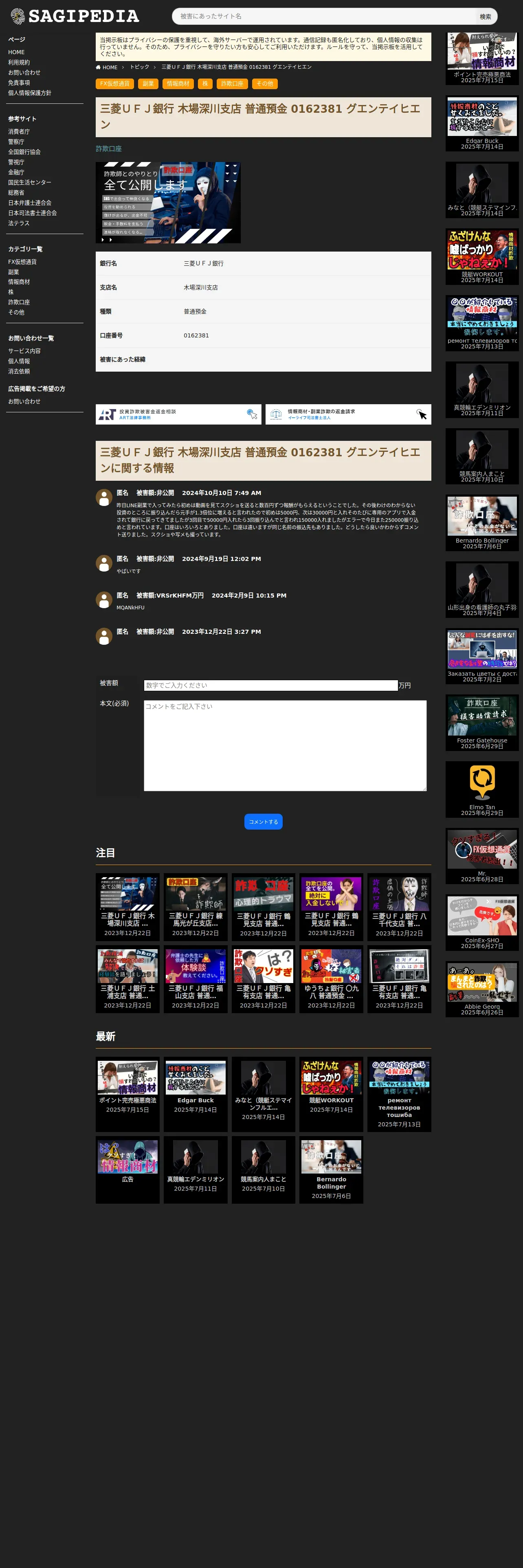Click first anonymous user avatar (2024年10月10日)
Screen dimensions: 523x1568
coord(104,497)
